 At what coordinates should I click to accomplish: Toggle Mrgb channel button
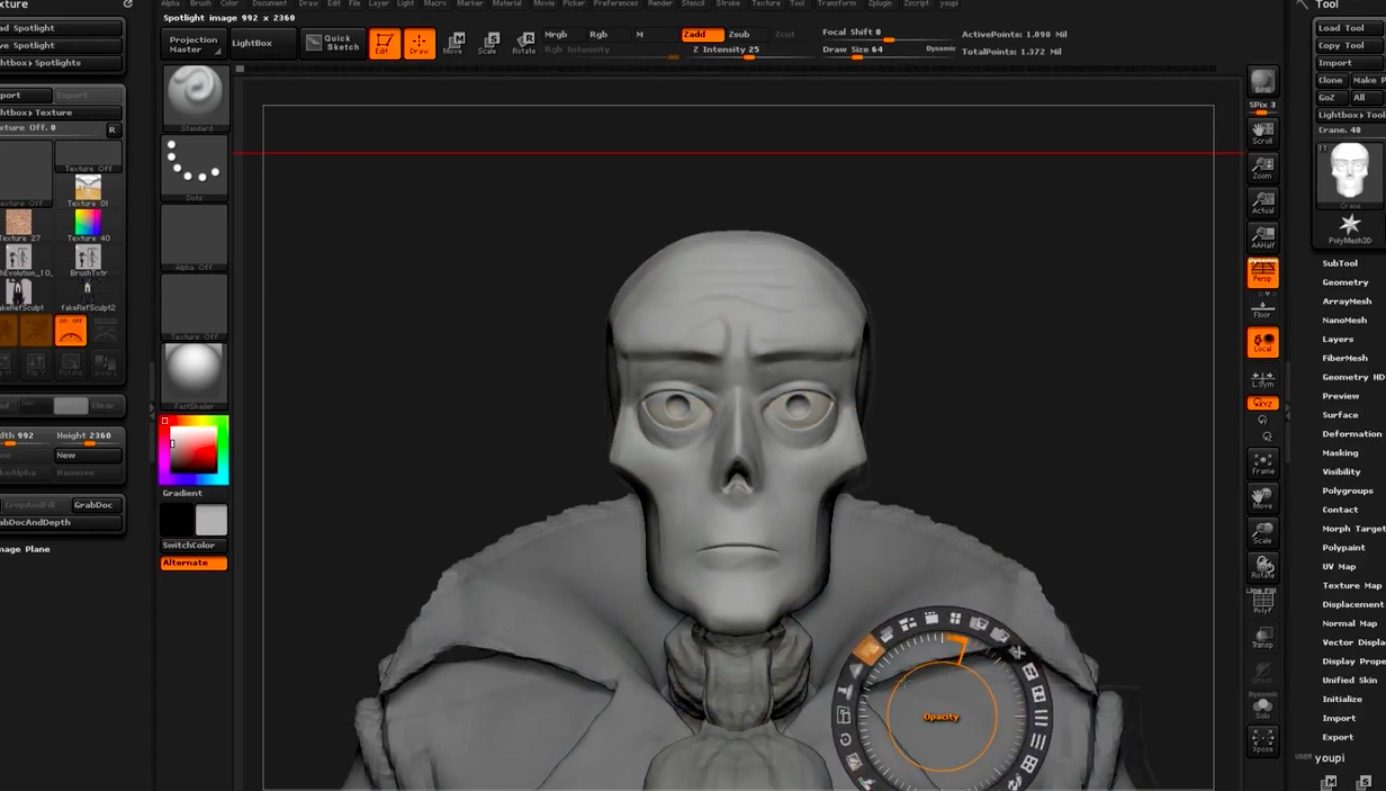tap(556, 34)
